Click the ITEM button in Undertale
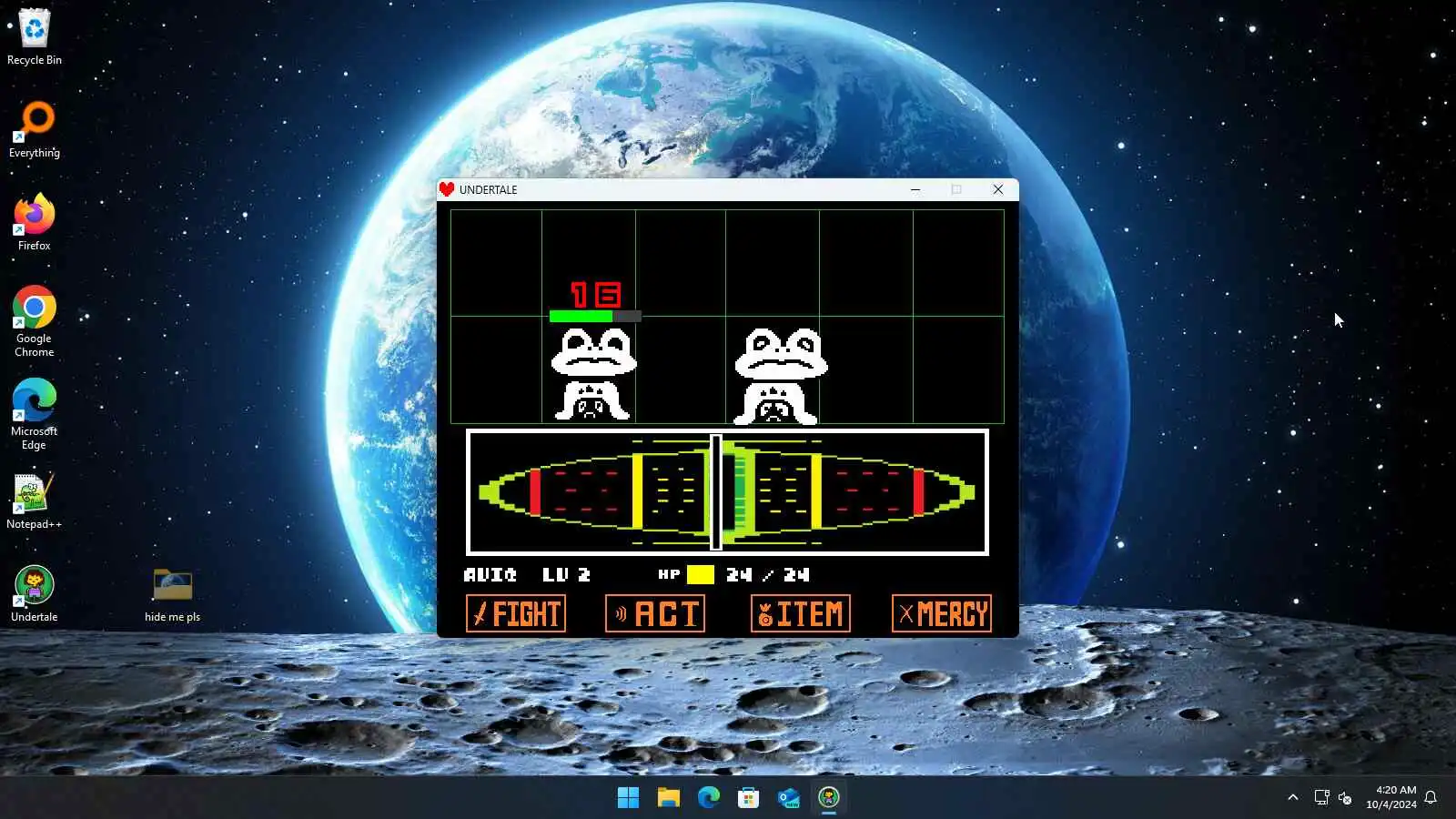 coord(801,614)
